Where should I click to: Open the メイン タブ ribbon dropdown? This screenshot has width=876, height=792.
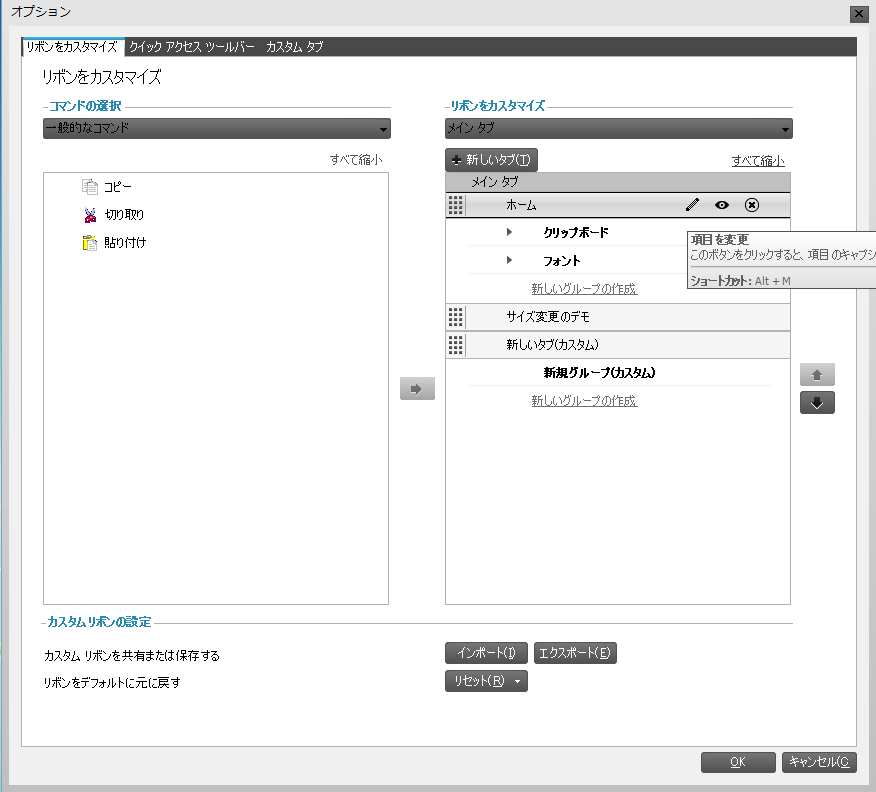(784, 128)
